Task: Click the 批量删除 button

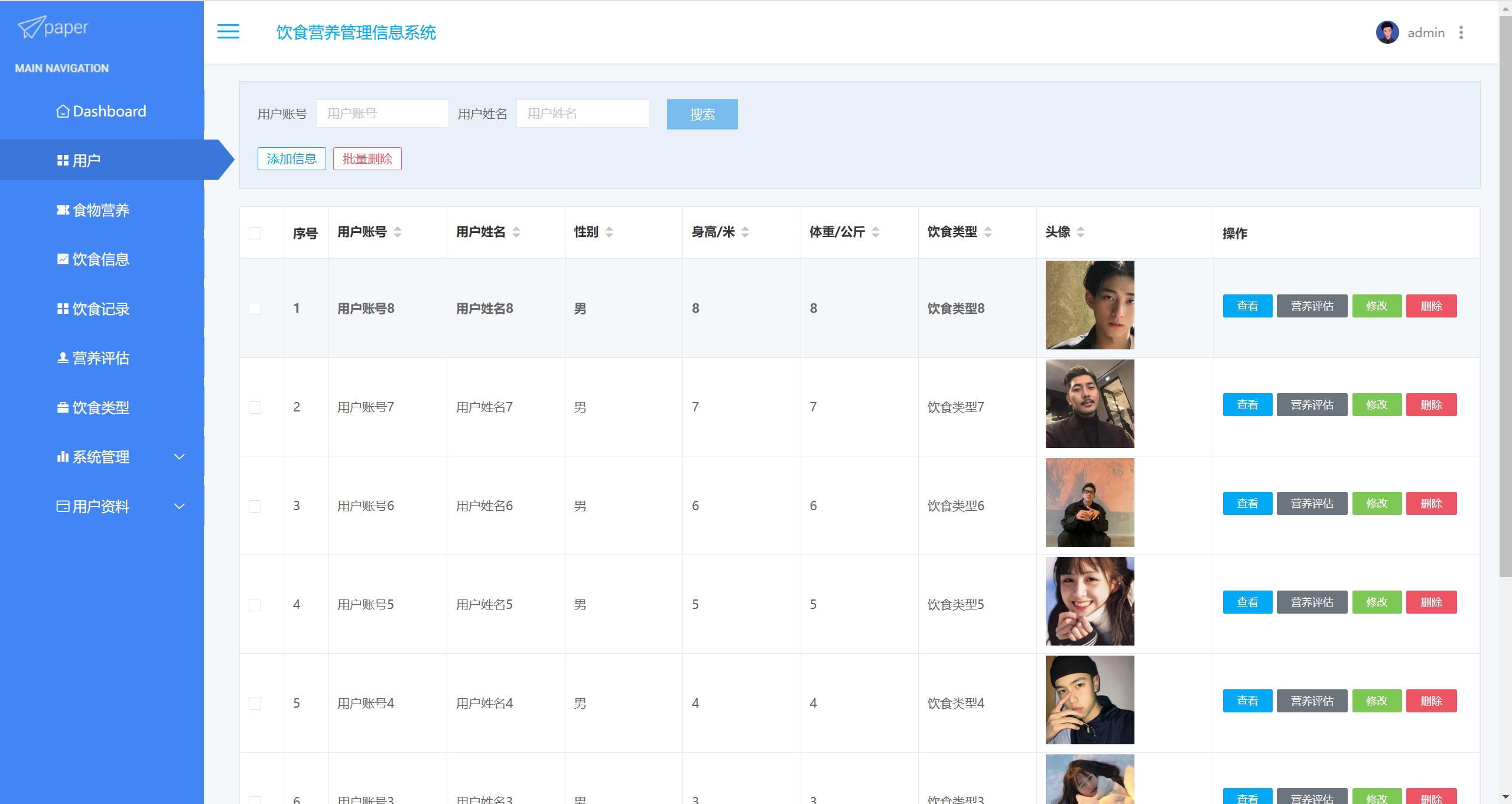Action: (x=368, y=158)
